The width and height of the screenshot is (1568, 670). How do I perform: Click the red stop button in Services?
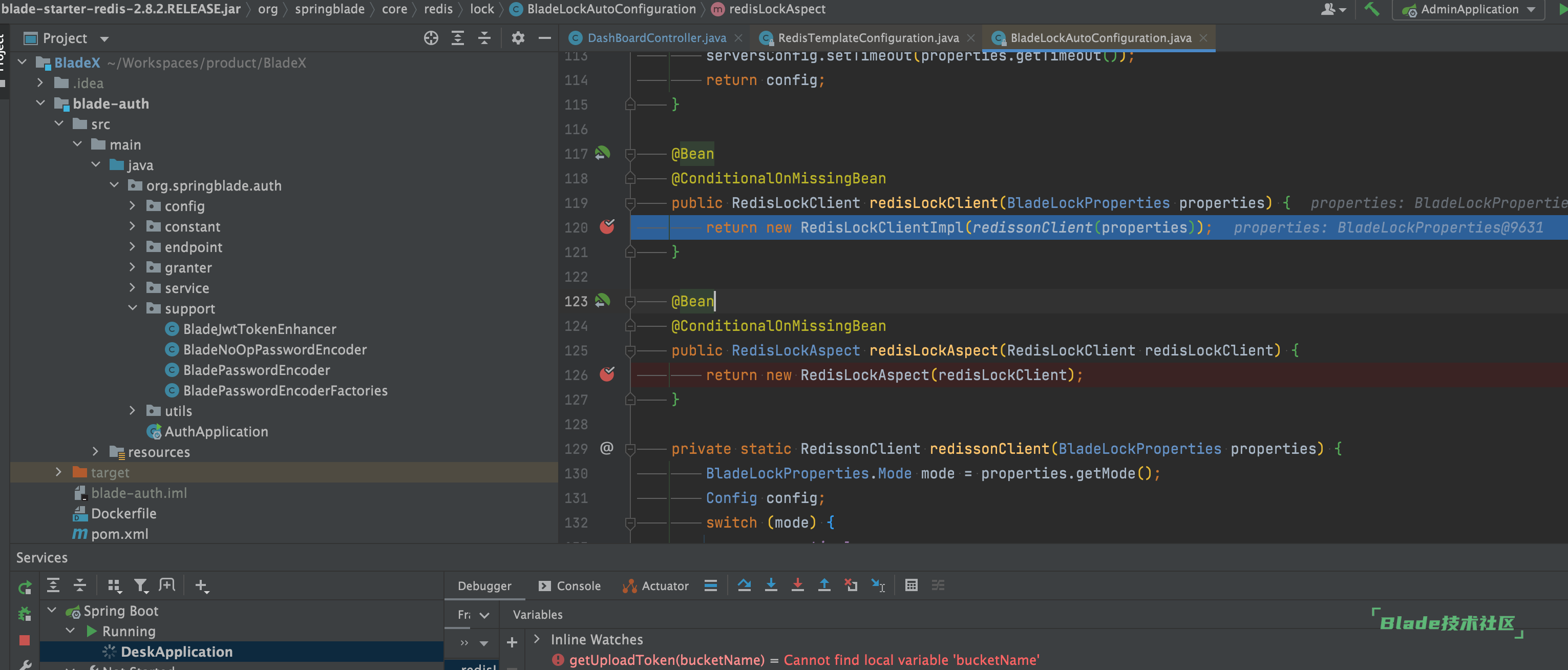click(25, 640)
